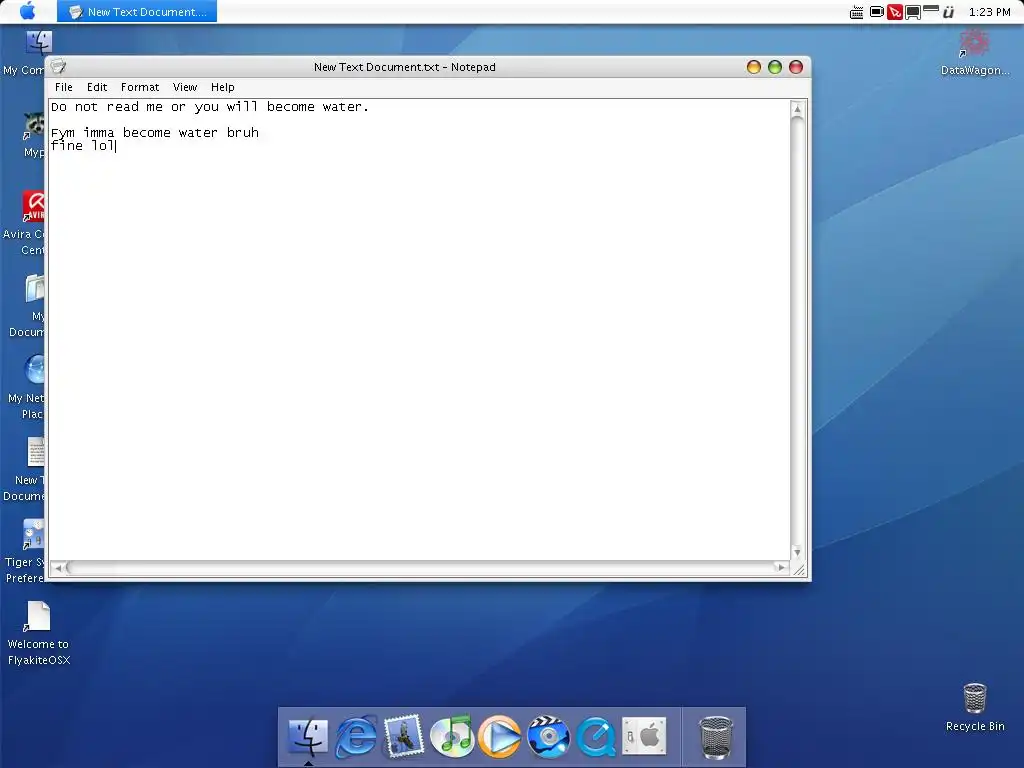Open System Preferences dock icon

(x=644, y=736)
